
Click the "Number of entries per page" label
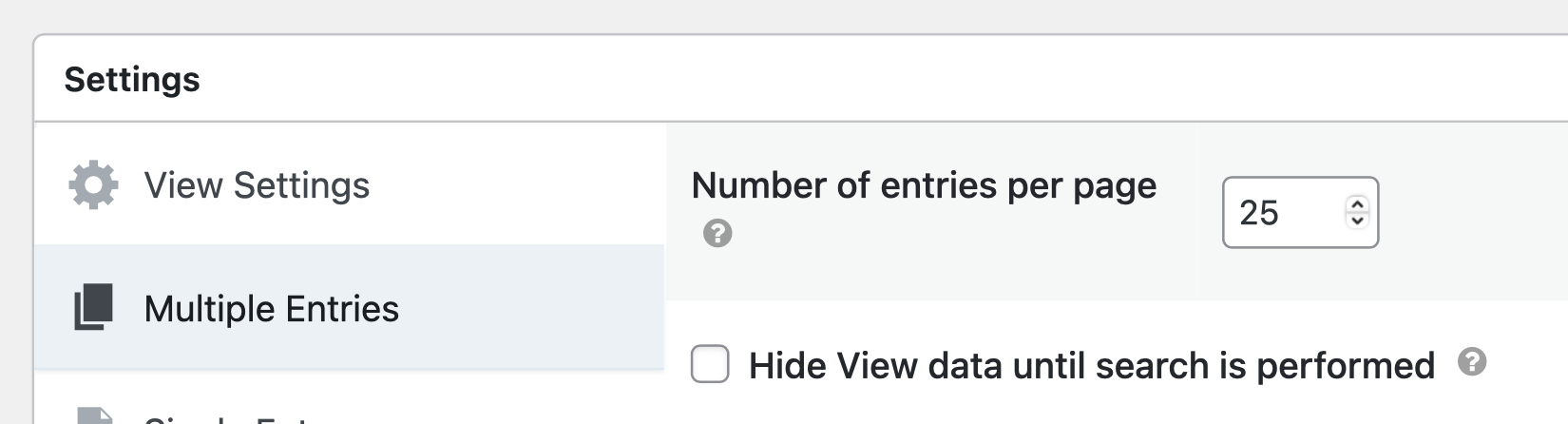click(924, 185)
